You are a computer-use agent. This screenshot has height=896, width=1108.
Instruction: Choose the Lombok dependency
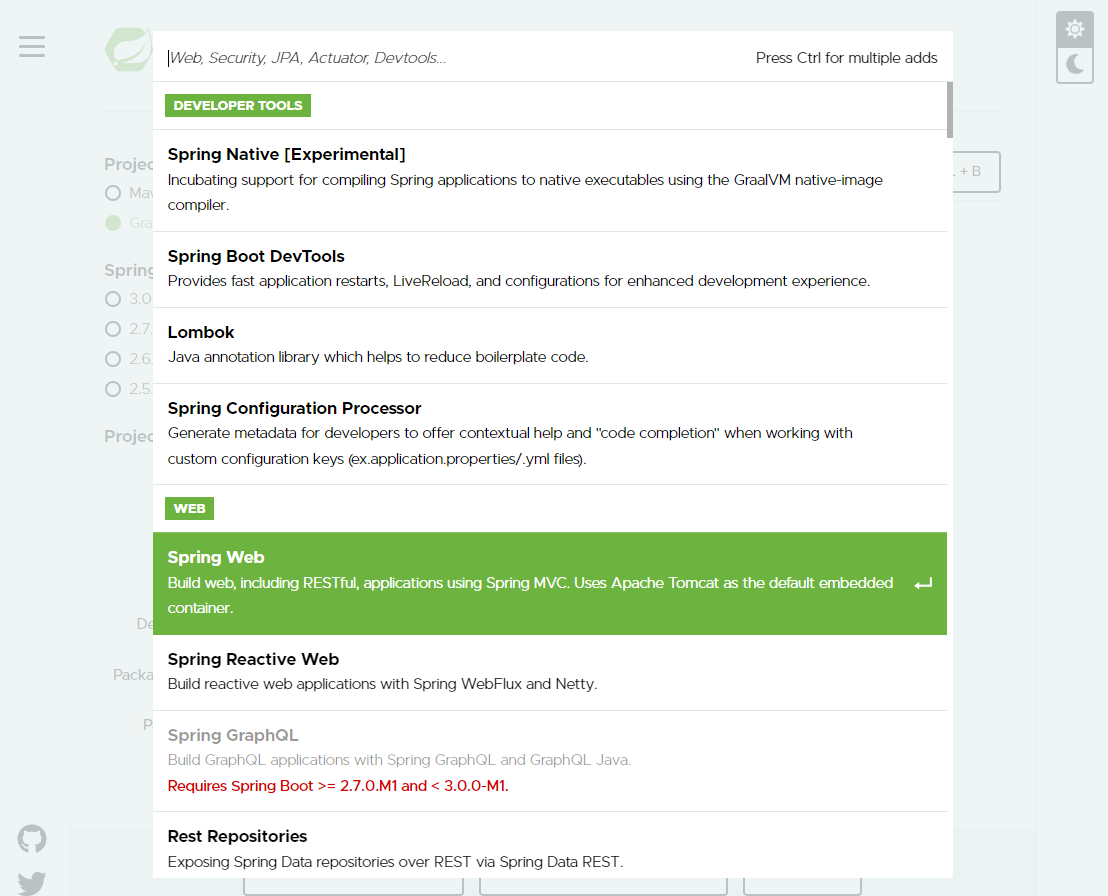pyautogui.click(x=550, y=346)
